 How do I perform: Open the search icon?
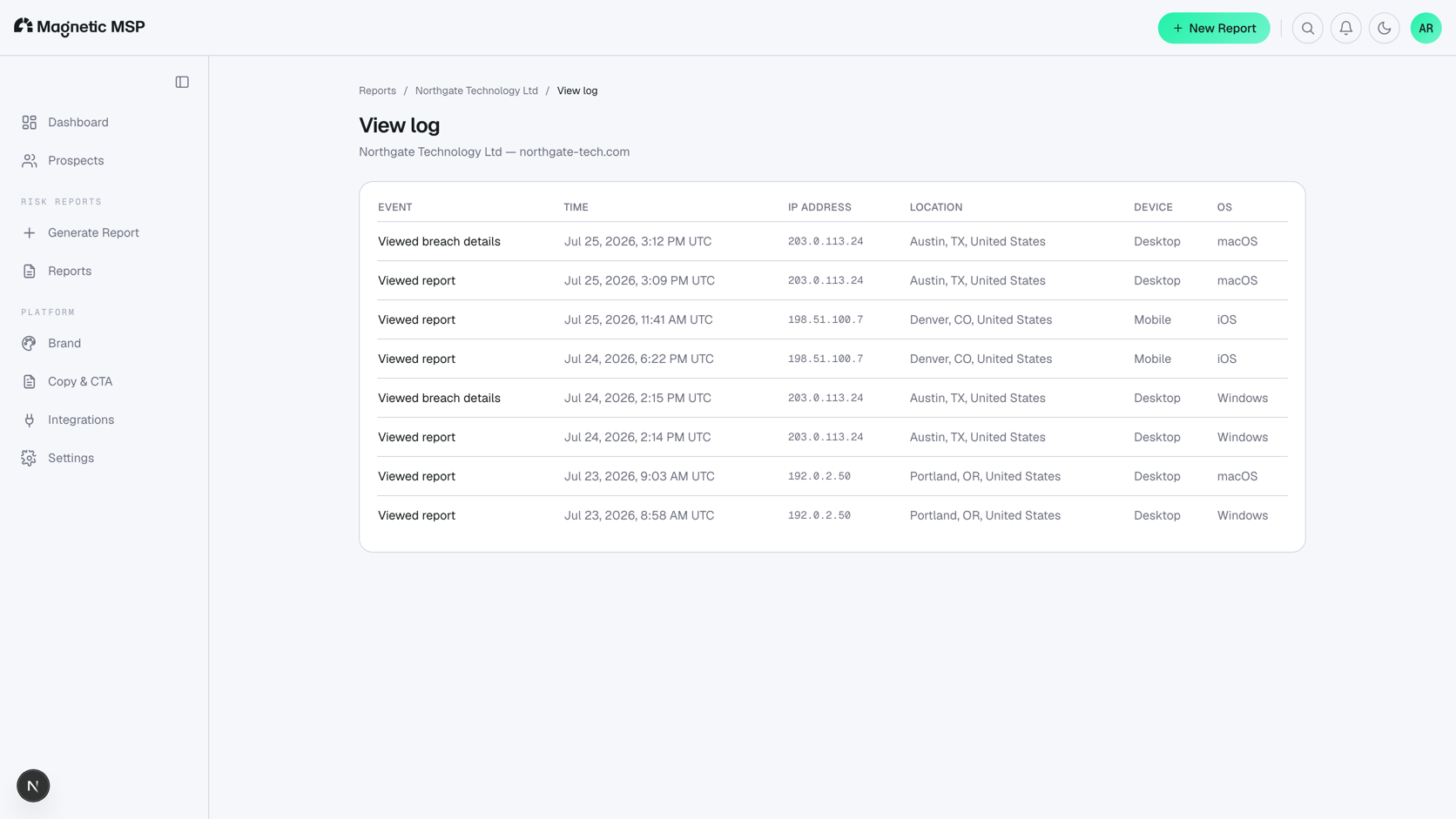[1307, 28]
